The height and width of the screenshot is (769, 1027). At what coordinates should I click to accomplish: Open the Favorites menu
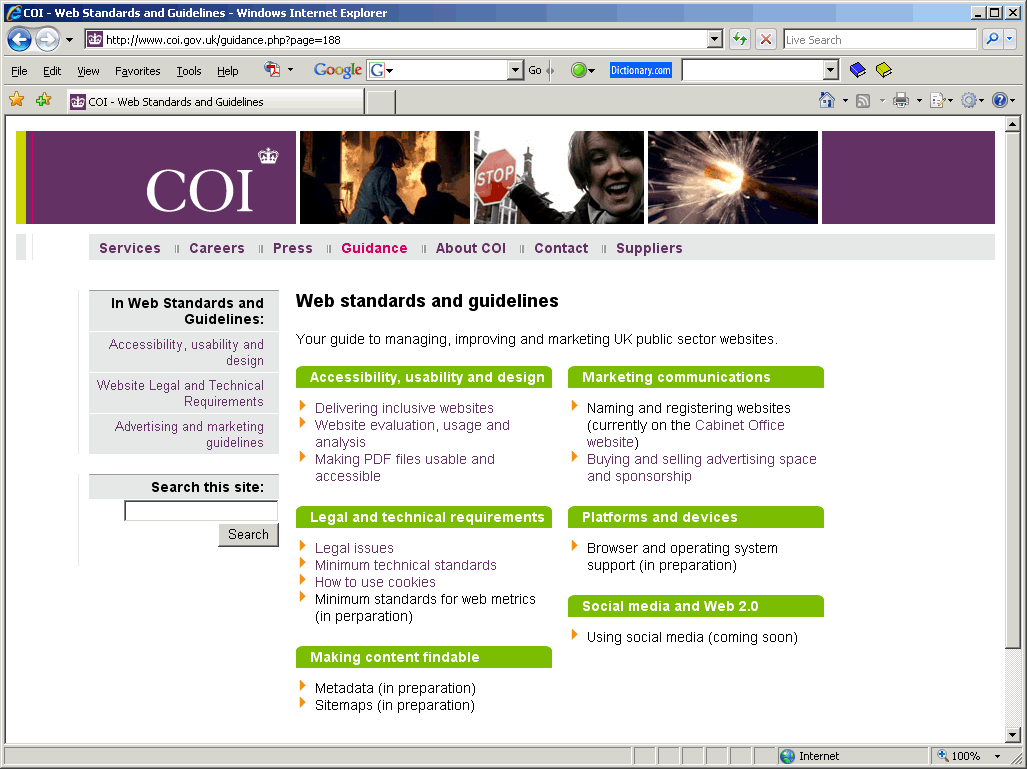pyautogui.click(x=138, y=71)
